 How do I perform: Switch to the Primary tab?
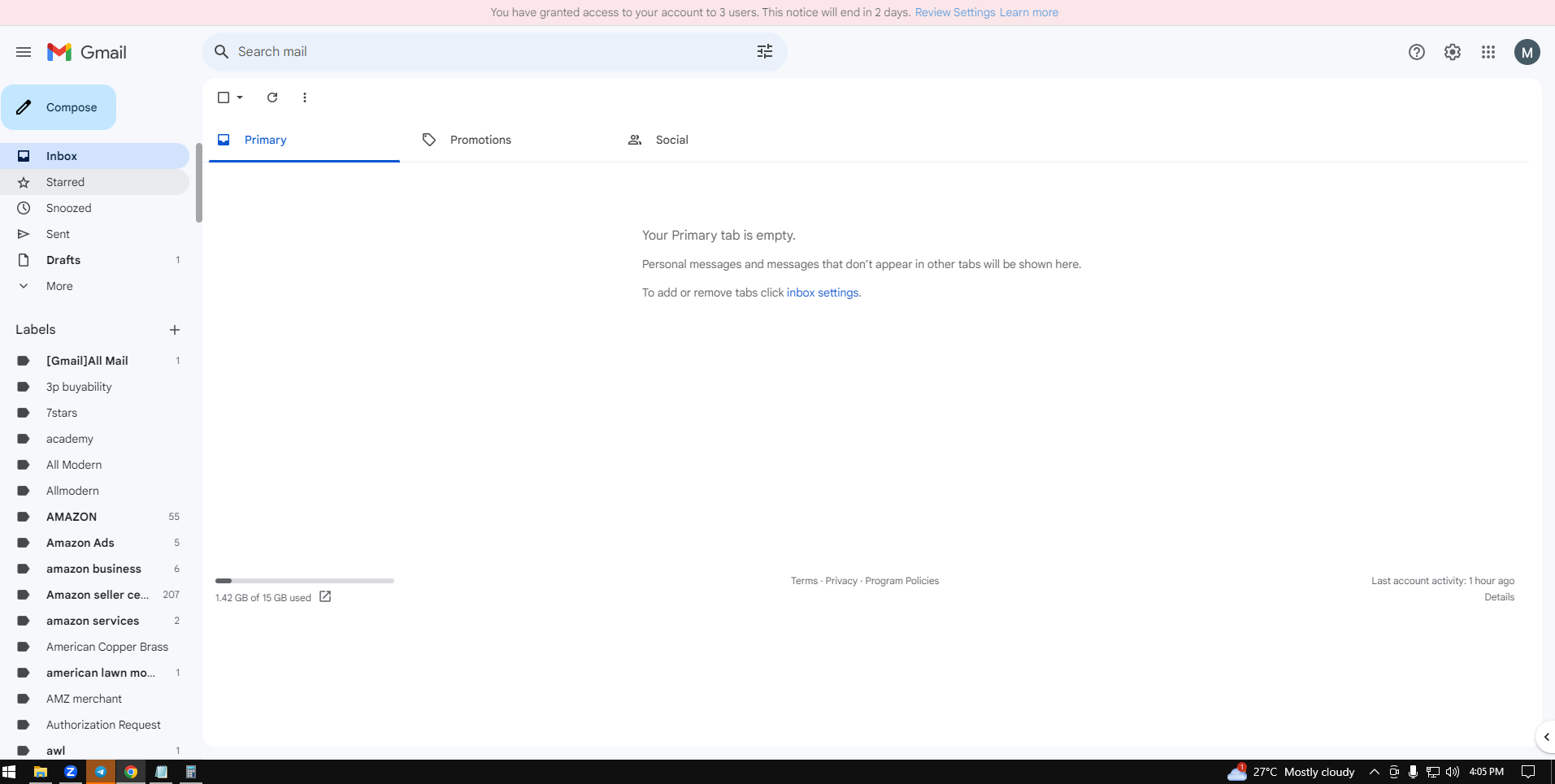[x=304, y=140]
